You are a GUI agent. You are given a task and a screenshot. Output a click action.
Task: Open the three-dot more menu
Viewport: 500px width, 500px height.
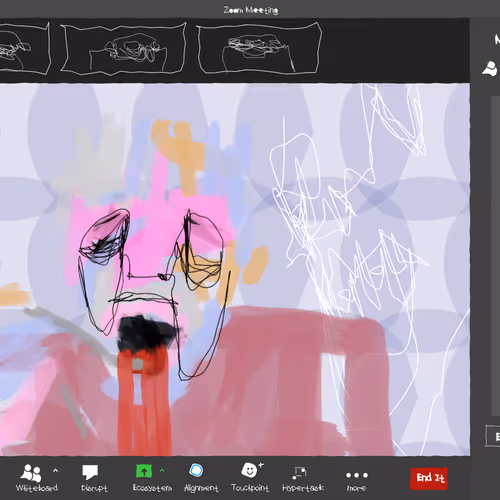(x=357, y=475)
